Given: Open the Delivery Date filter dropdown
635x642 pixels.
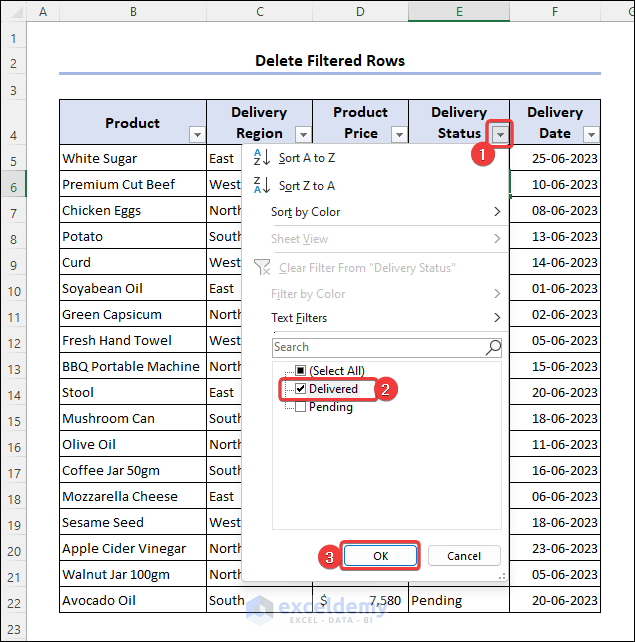Looking at the screenshot, I should point(591,134).
